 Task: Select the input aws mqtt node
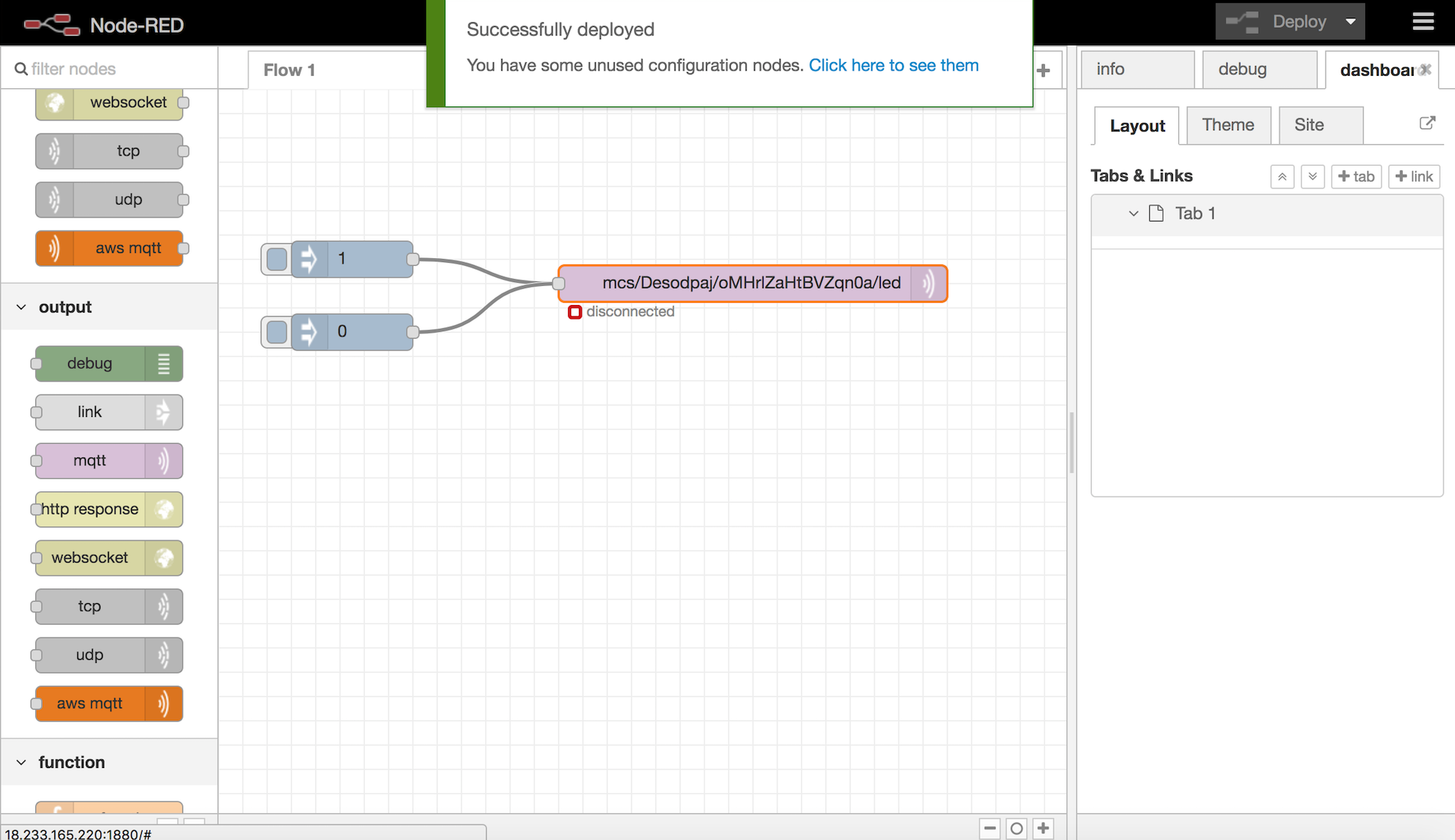[109, 248]
